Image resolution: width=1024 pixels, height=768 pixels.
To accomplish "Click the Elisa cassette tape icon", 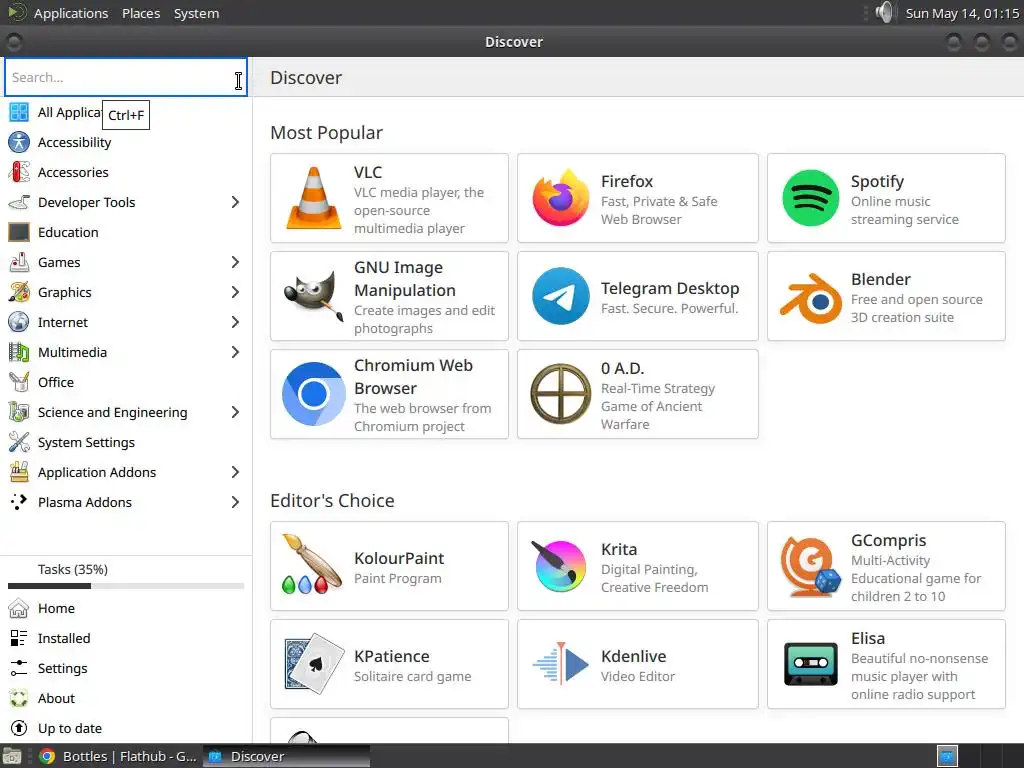I will pyautogui.click(x=810, y=664).
